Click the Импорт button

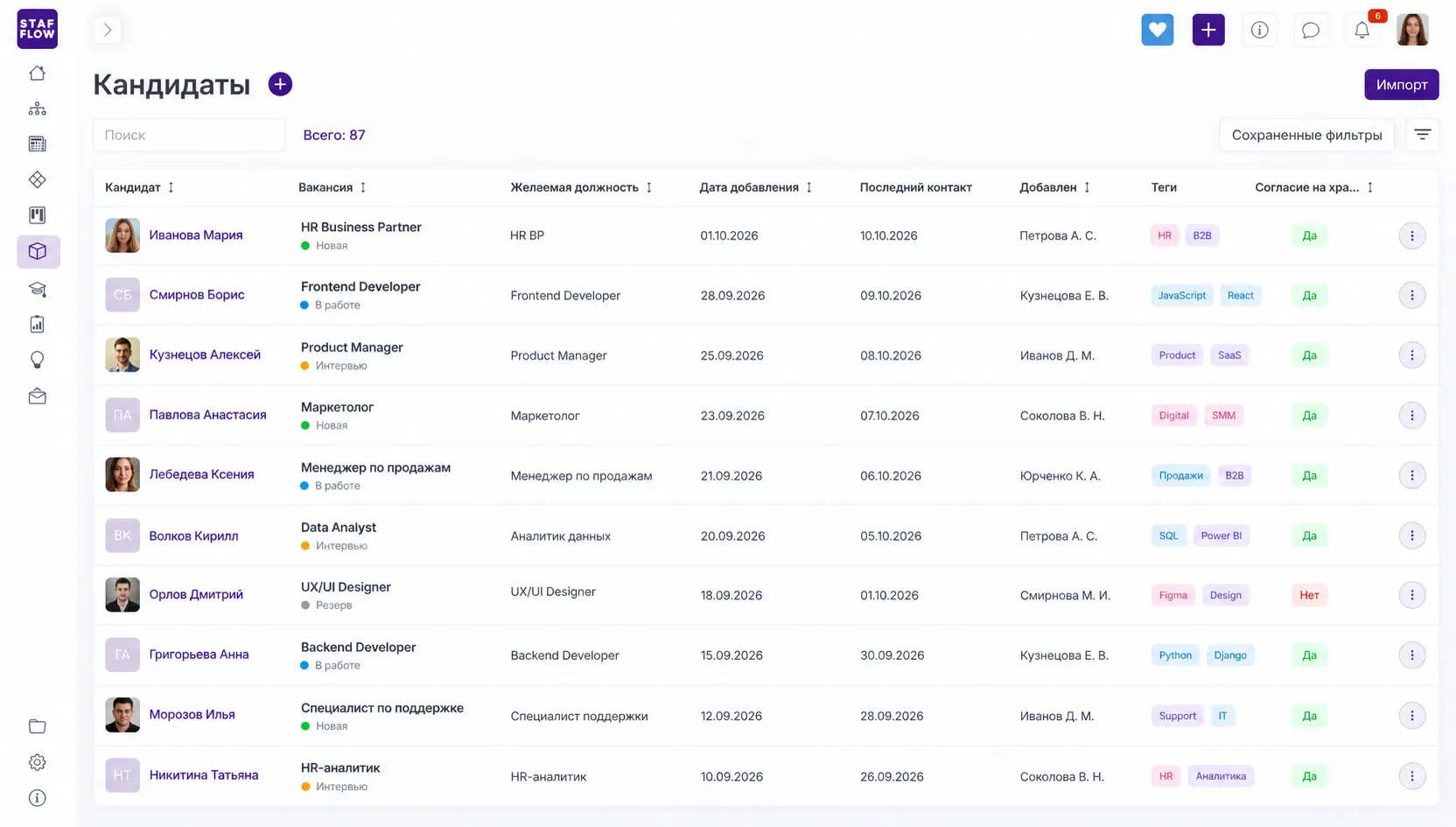coord(1401,84)
